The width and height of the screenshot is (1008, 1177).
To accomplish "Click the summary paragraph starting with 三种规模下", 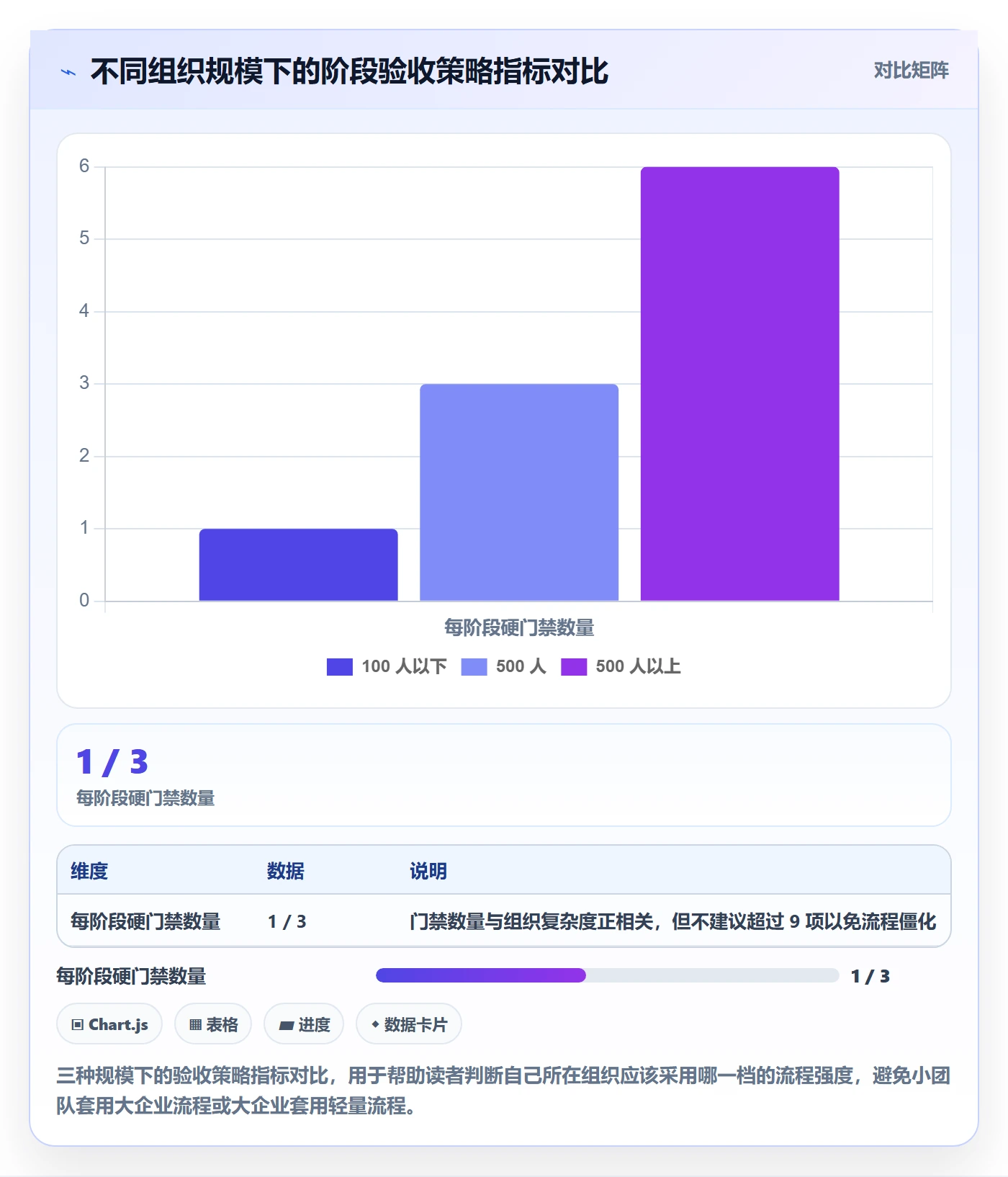I will [x=504, y=1091].
